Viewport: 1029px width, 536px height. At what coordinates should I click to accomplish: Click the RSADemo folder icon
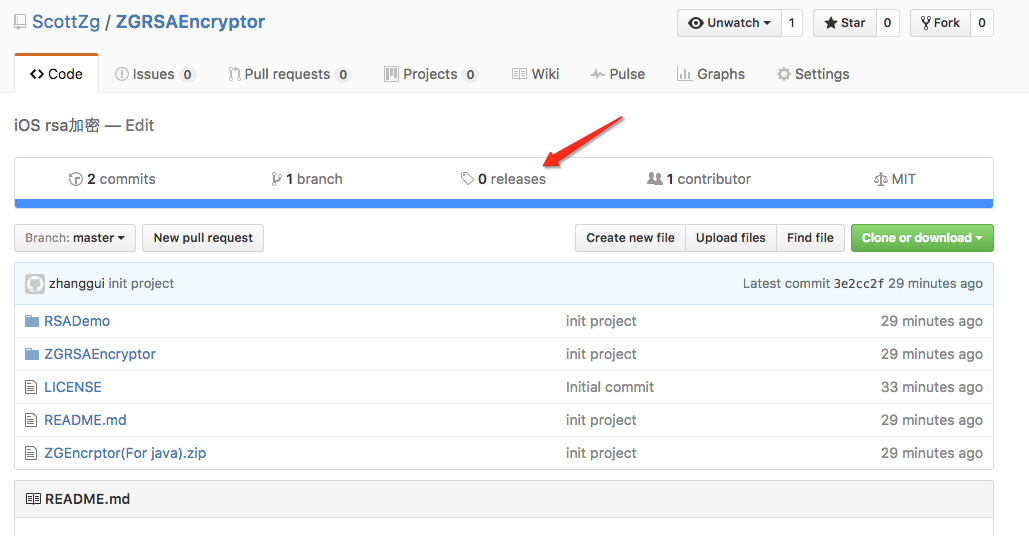(33, 321)
